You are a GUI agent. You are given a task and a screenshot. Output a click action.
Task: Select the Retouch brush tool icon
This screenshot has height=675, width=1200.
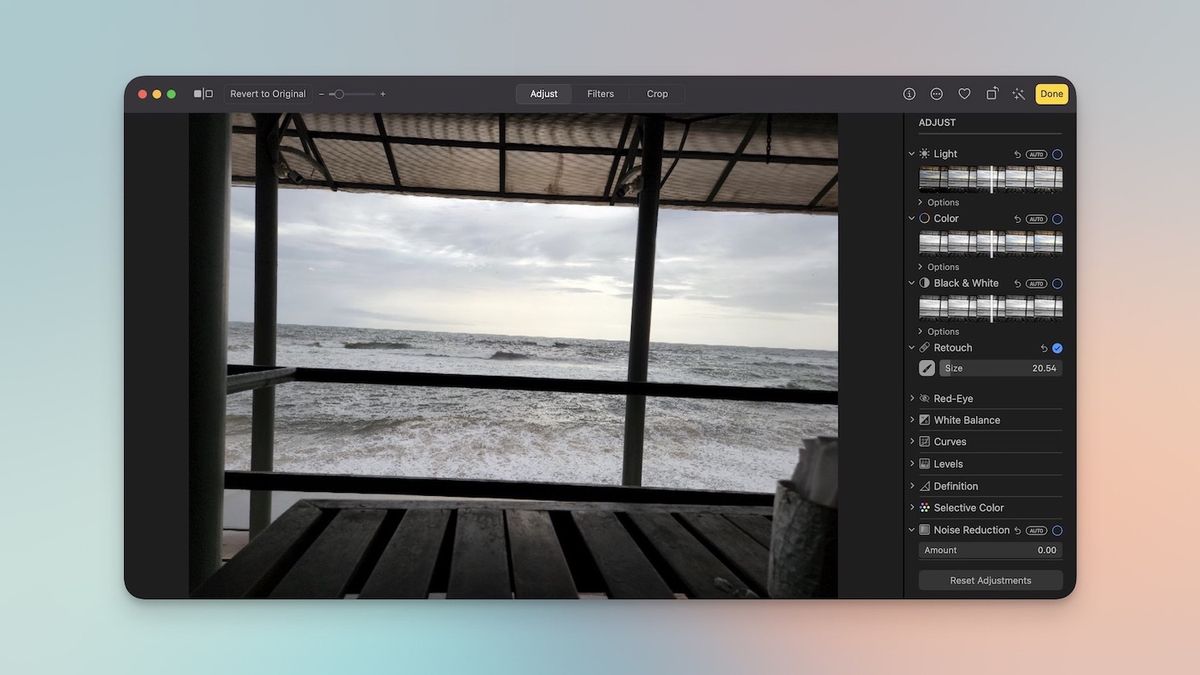click(927, 367)
